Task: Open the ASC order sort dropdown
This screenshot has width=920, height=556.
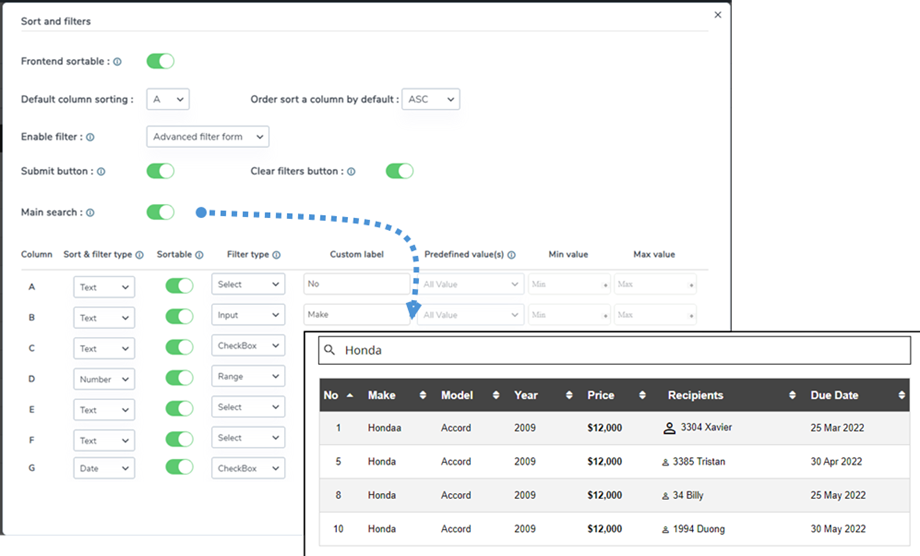Action: 430,99
